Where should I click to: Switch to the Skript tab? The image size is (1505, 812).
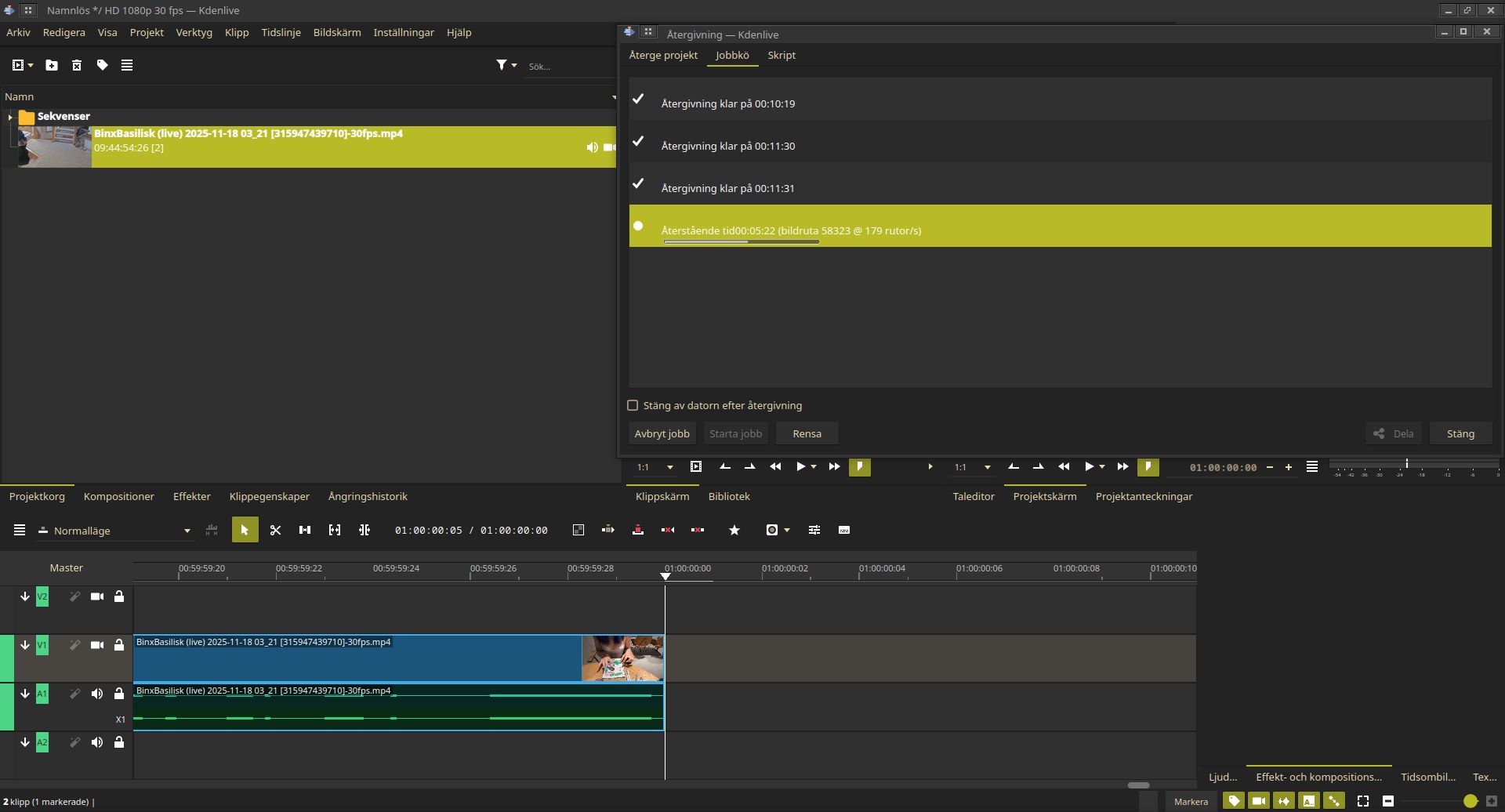tap(781, 55)
